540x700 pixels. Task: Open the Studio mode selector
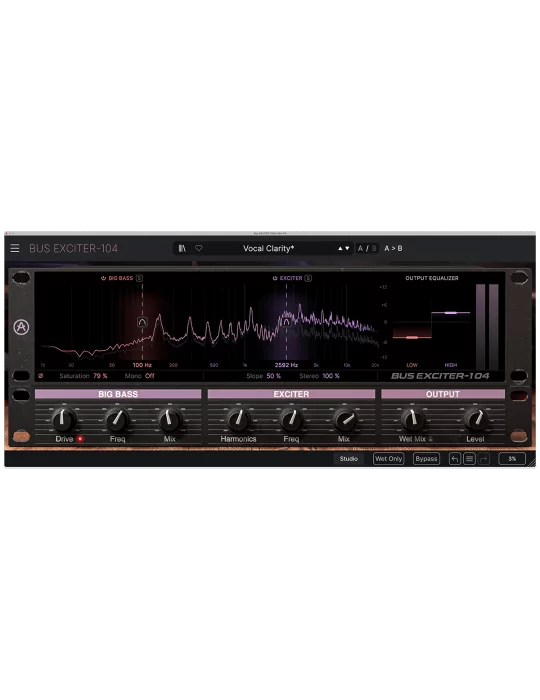(349, 459)
